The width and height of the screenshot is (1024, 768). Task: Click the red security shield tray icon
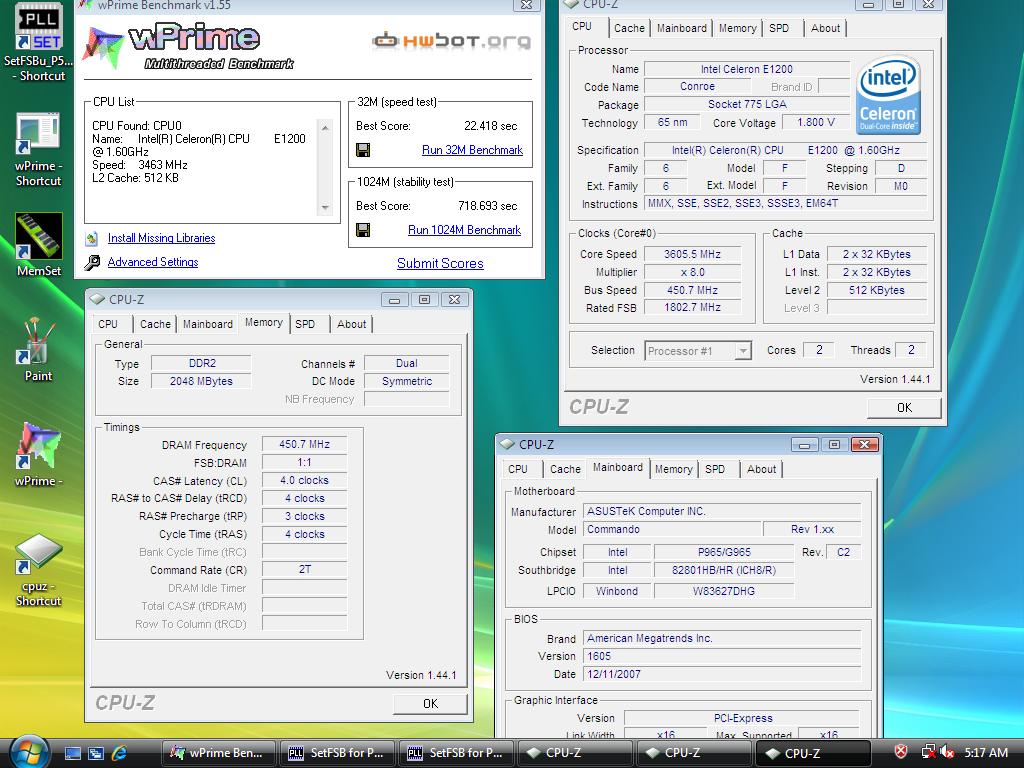click(901, 752)
